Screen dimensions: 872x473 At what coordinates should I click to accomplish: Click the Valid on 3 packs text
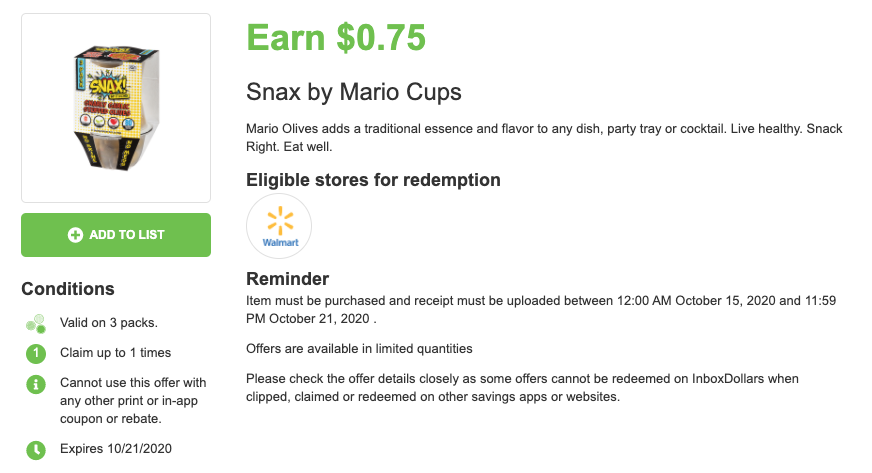pos(108,322)
